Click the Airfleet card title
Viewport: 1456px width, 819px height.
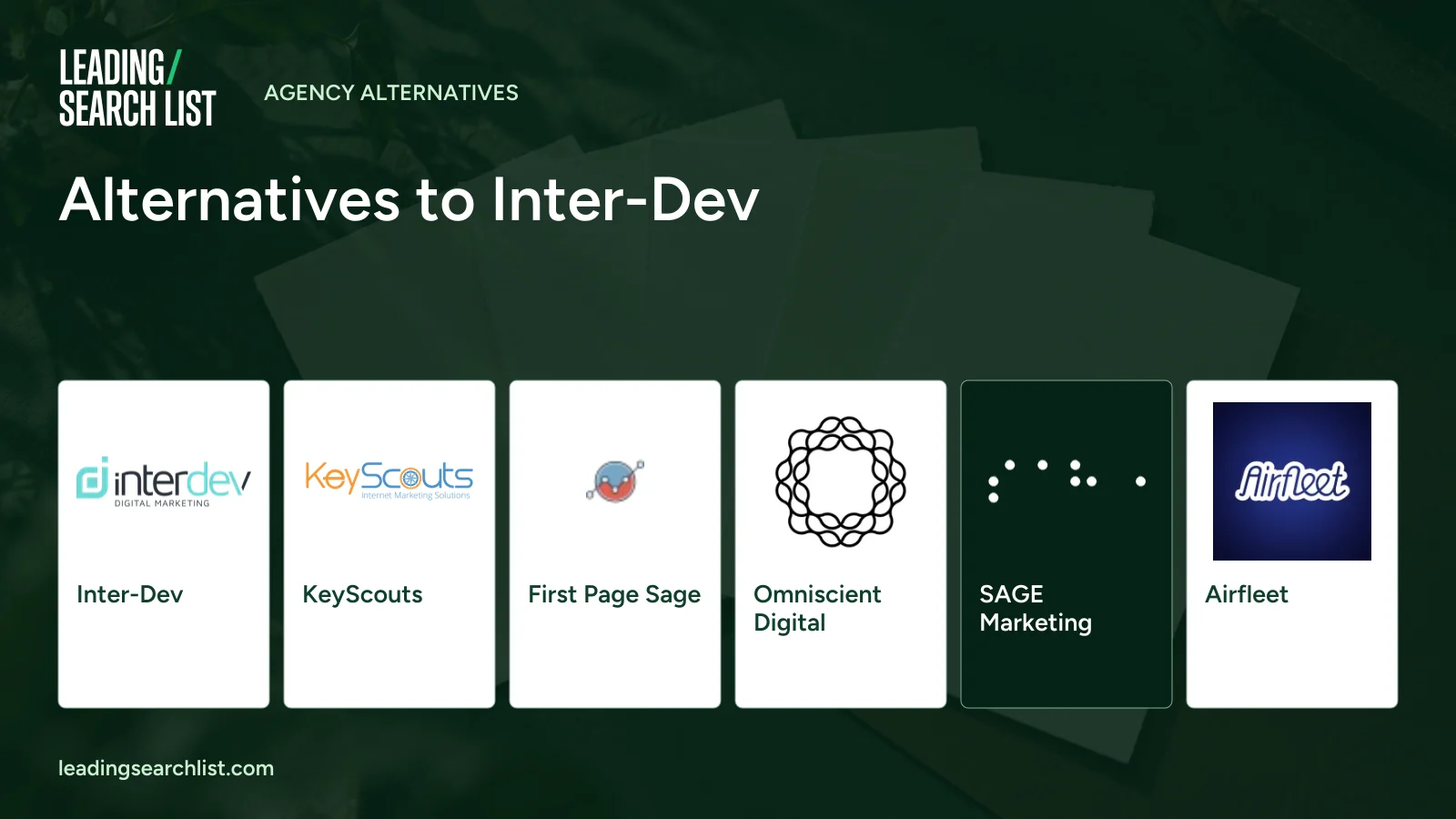click(x=1247, y=594)
